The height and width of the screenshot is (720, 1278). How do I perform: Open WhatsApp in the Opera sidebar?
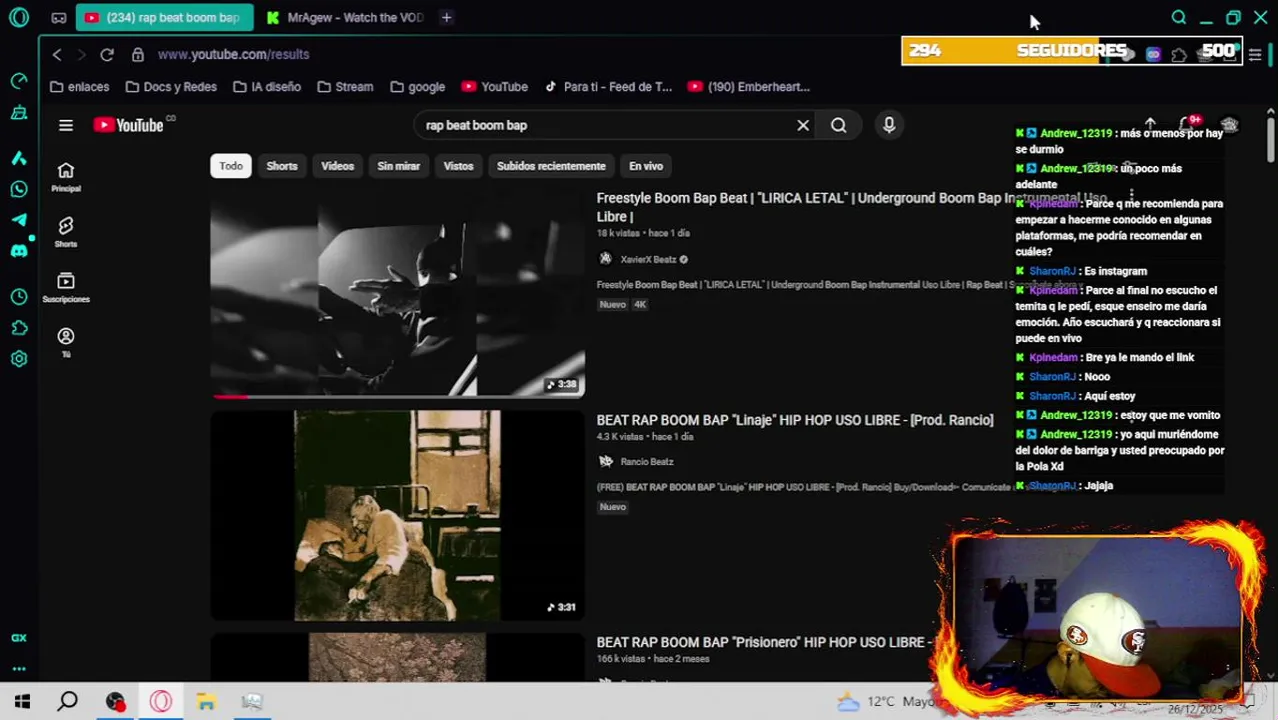(19, 189)
